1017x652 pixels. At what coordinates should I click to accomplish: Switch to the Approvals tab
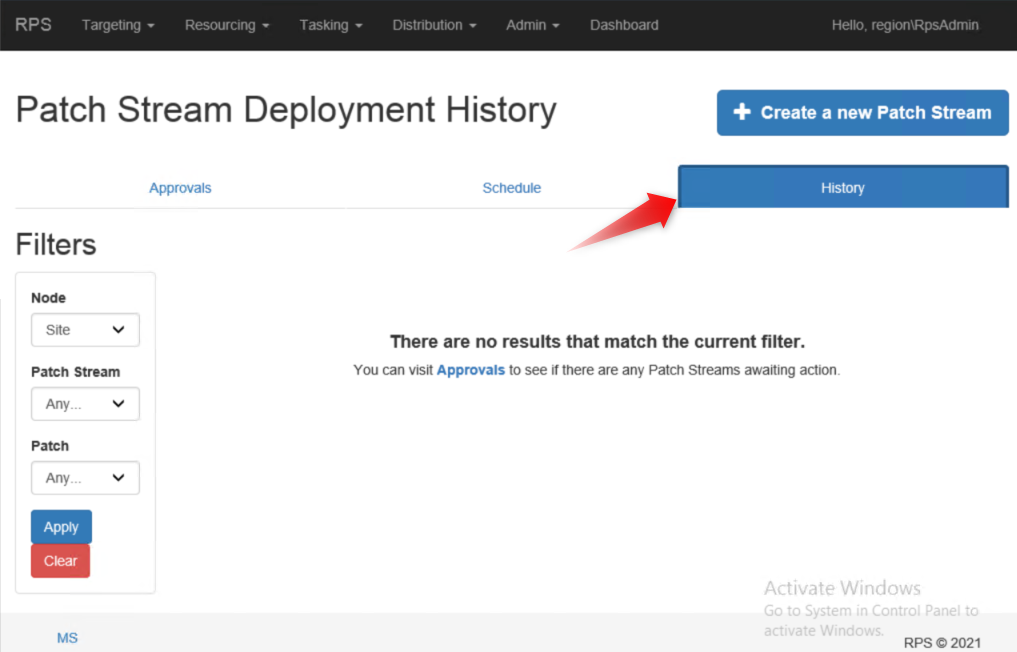180,188
